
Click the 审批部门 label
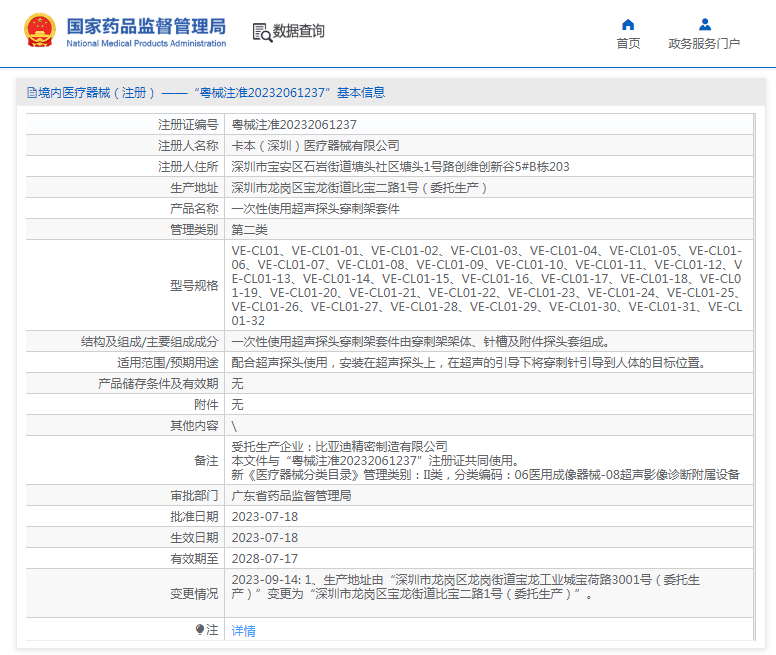point(194,495)
